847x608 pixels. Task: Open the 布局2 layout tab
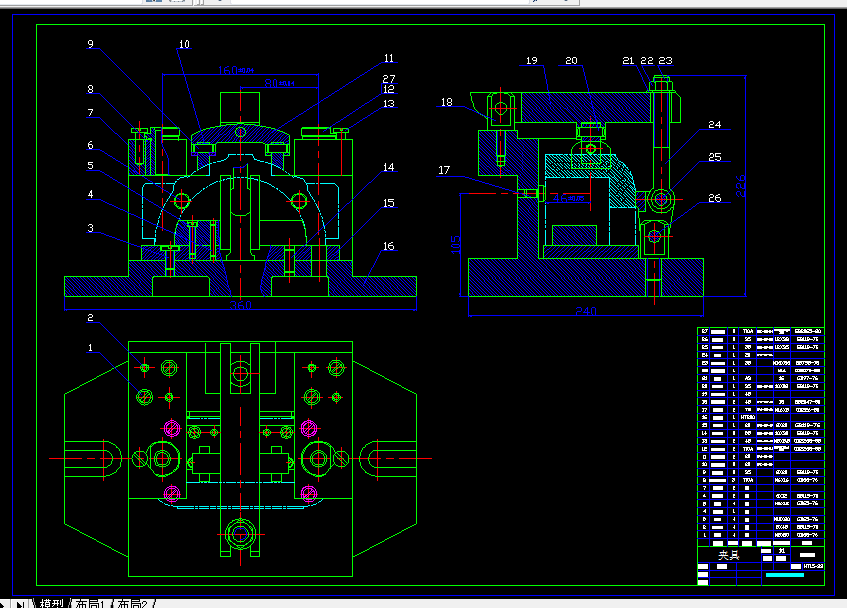click(132, 603)
